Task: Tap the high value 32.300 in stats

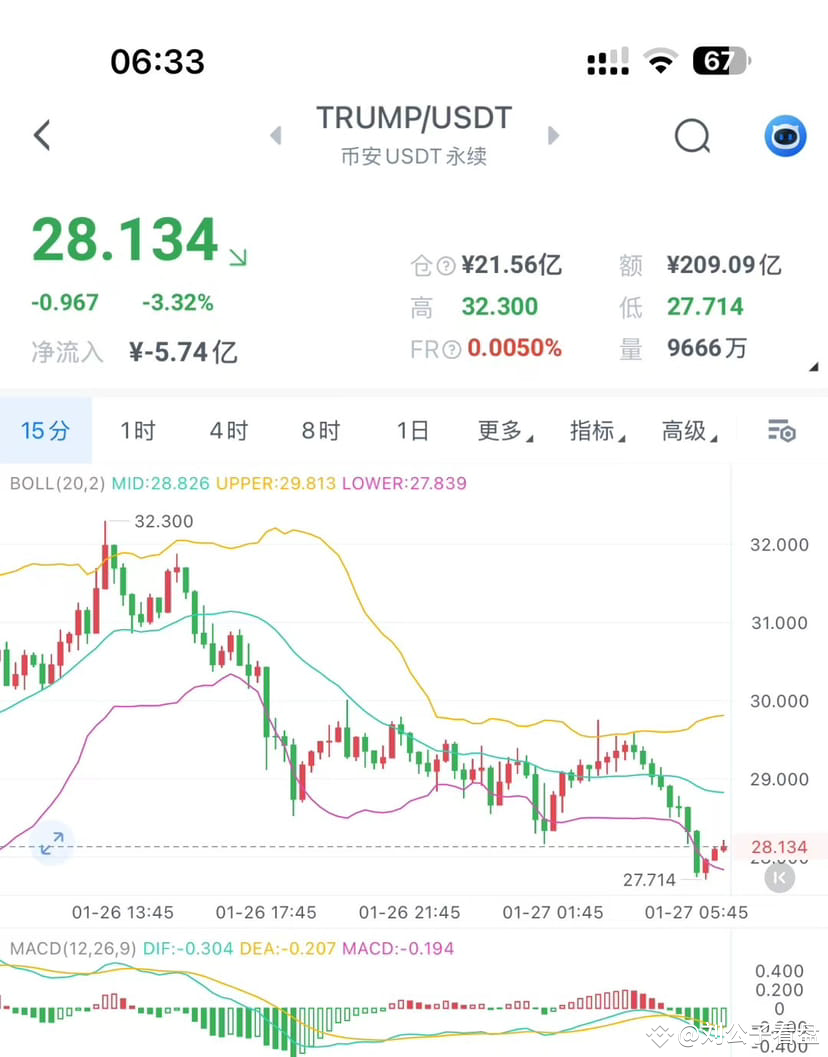Action: click(500, 307)
